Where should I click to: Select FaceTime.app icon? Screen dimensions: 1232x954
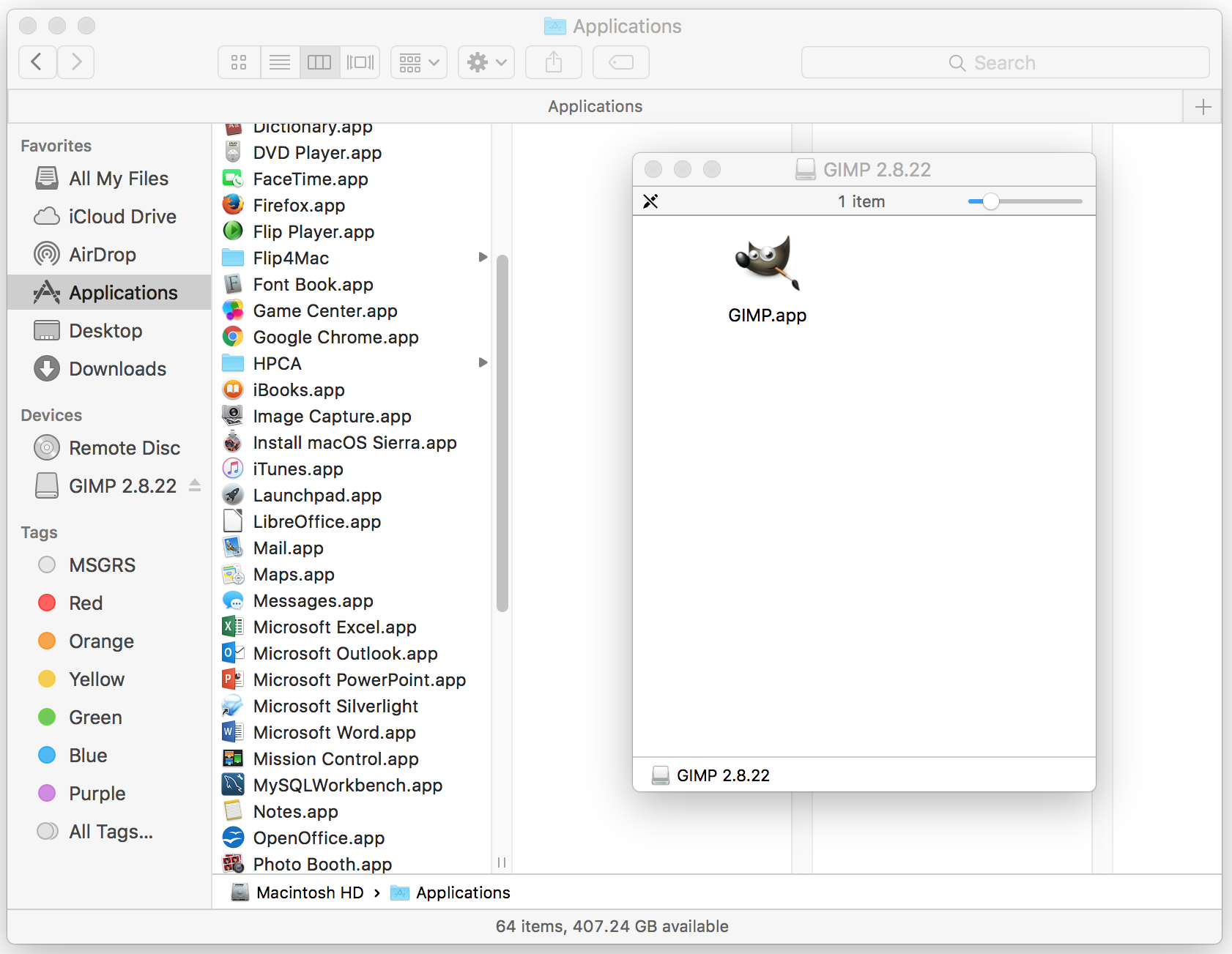point(233,179)
